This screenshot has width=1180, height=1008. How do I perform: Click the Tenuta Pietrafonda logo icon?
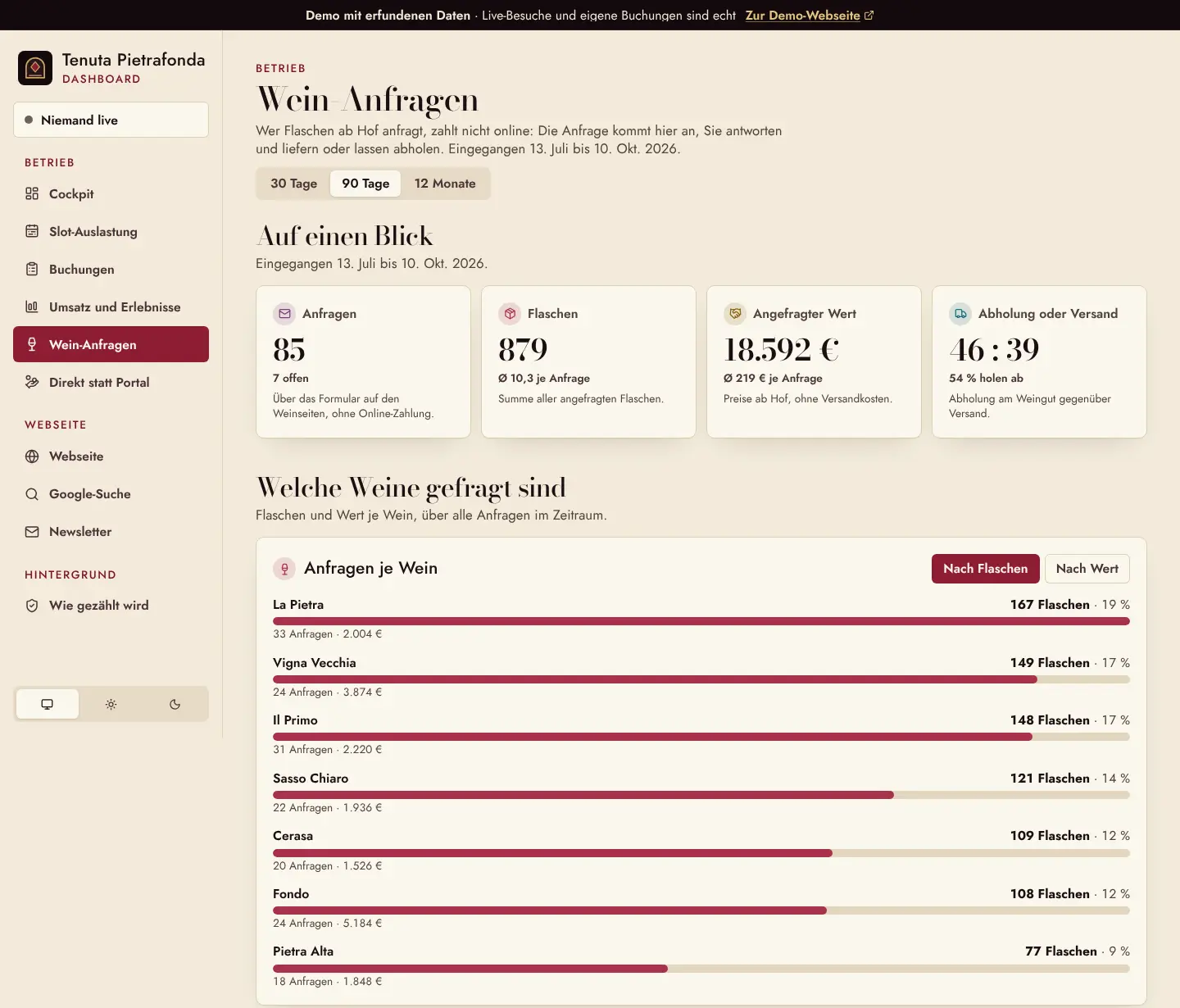coord(35,68)
